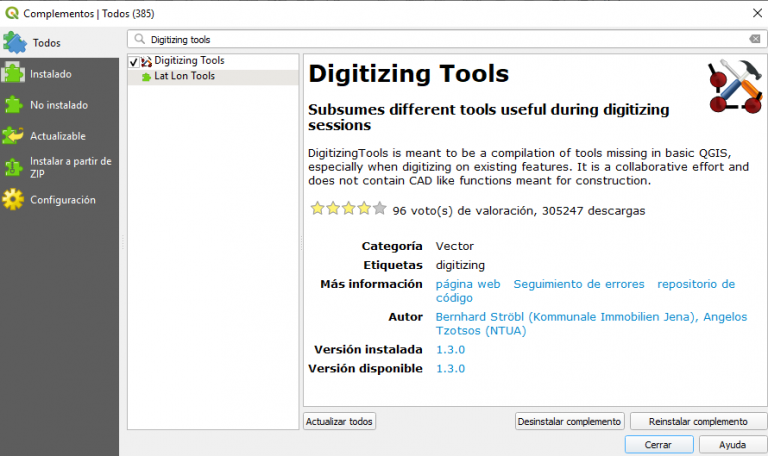Screen dimensions: 768x456
Task: Clear the search field text
Action: pos(755,39)
